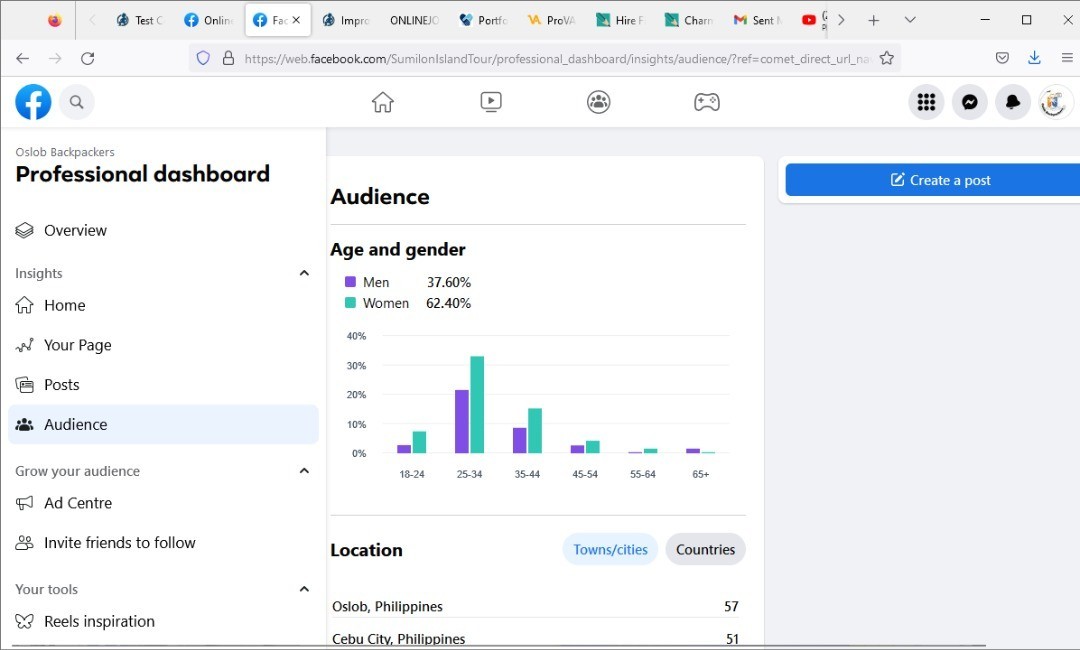The width and height of the screenshot is (1080, 650).
Task: Open Overview in the dashboard sidebar
Action: pos(163,231)
